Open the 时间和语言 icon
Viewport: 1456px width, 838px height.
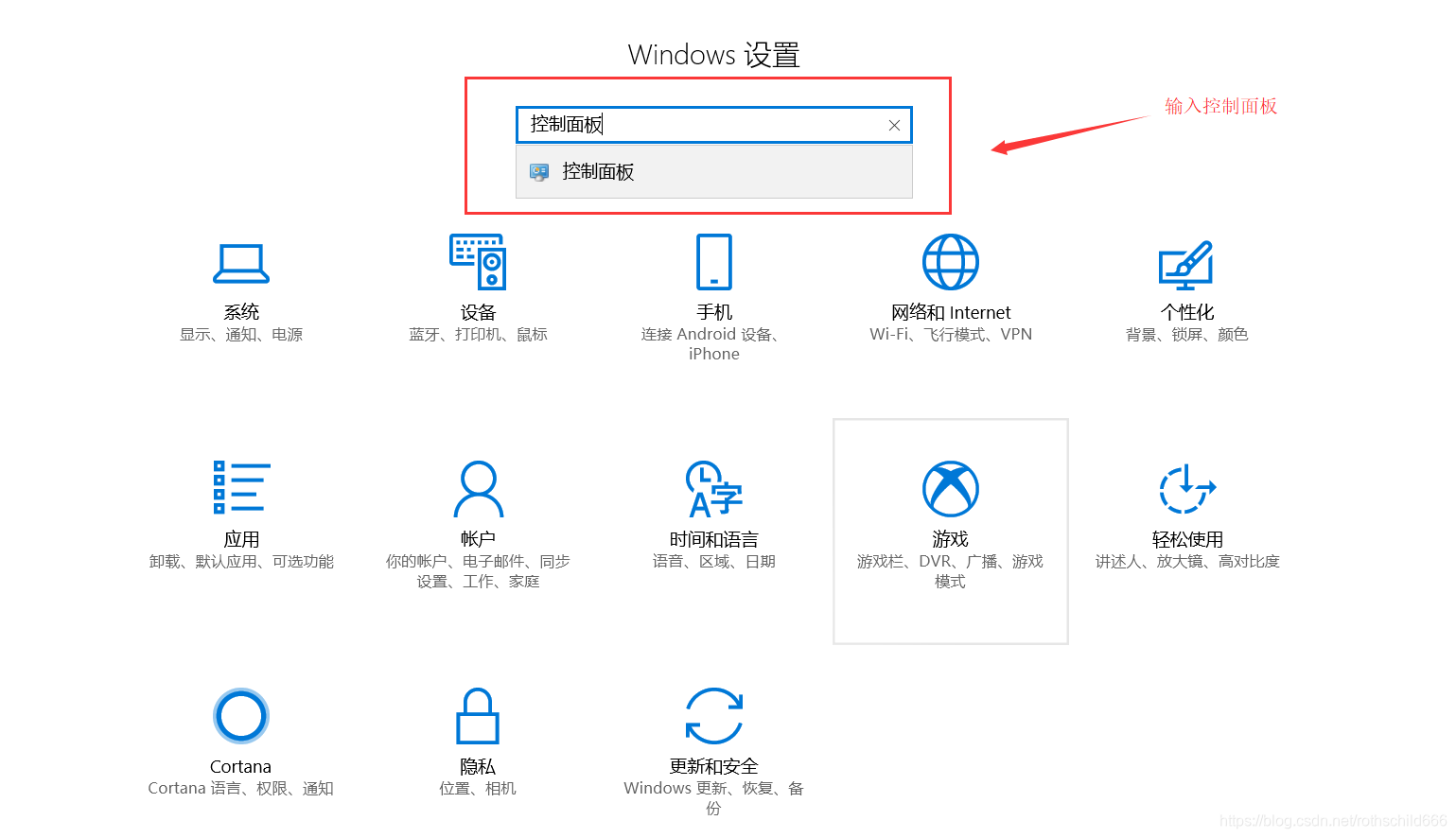coord(714,489)
